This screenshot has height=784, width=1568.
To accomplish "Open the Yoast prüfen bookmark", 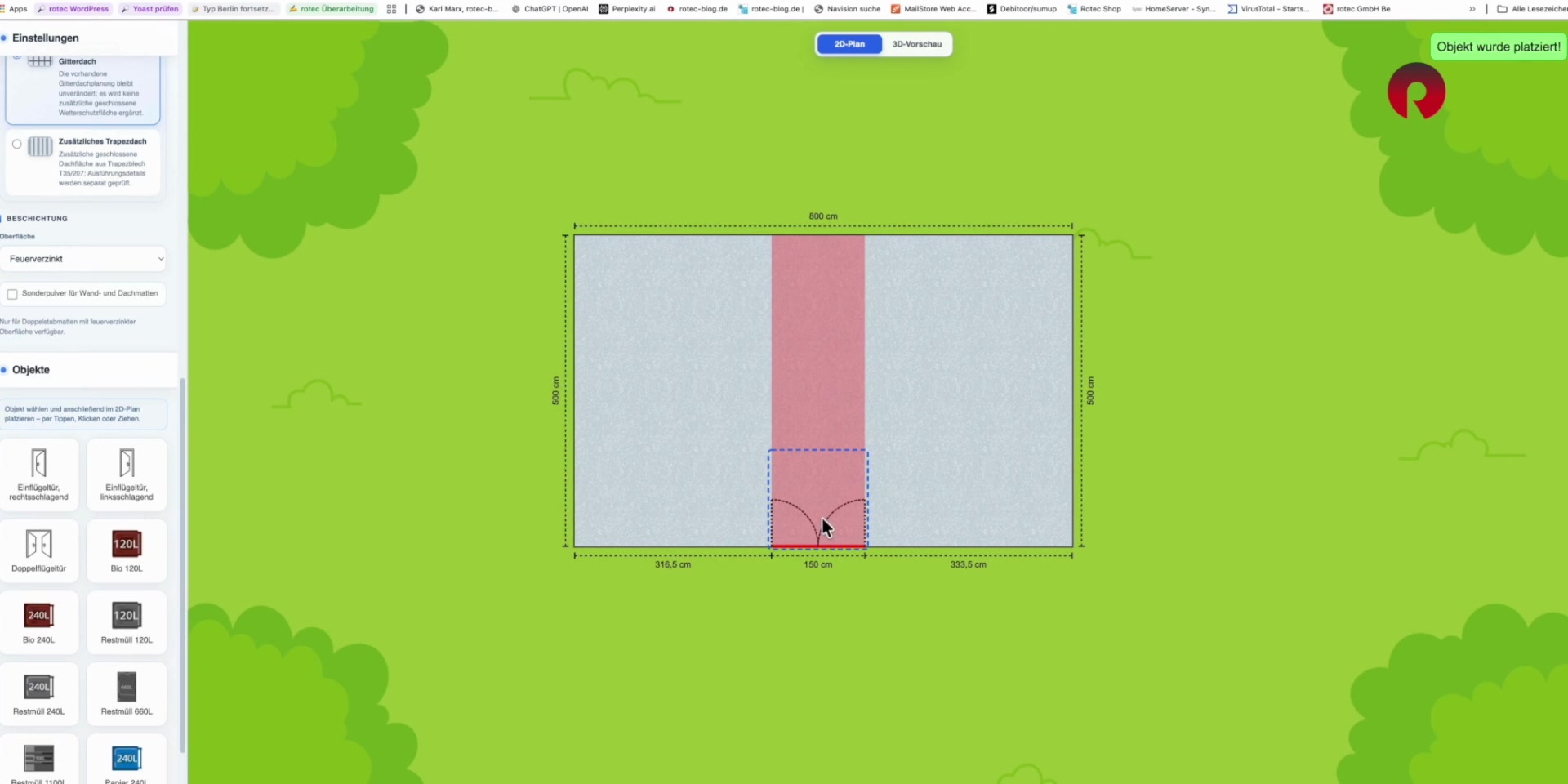I will pos(149,9).
